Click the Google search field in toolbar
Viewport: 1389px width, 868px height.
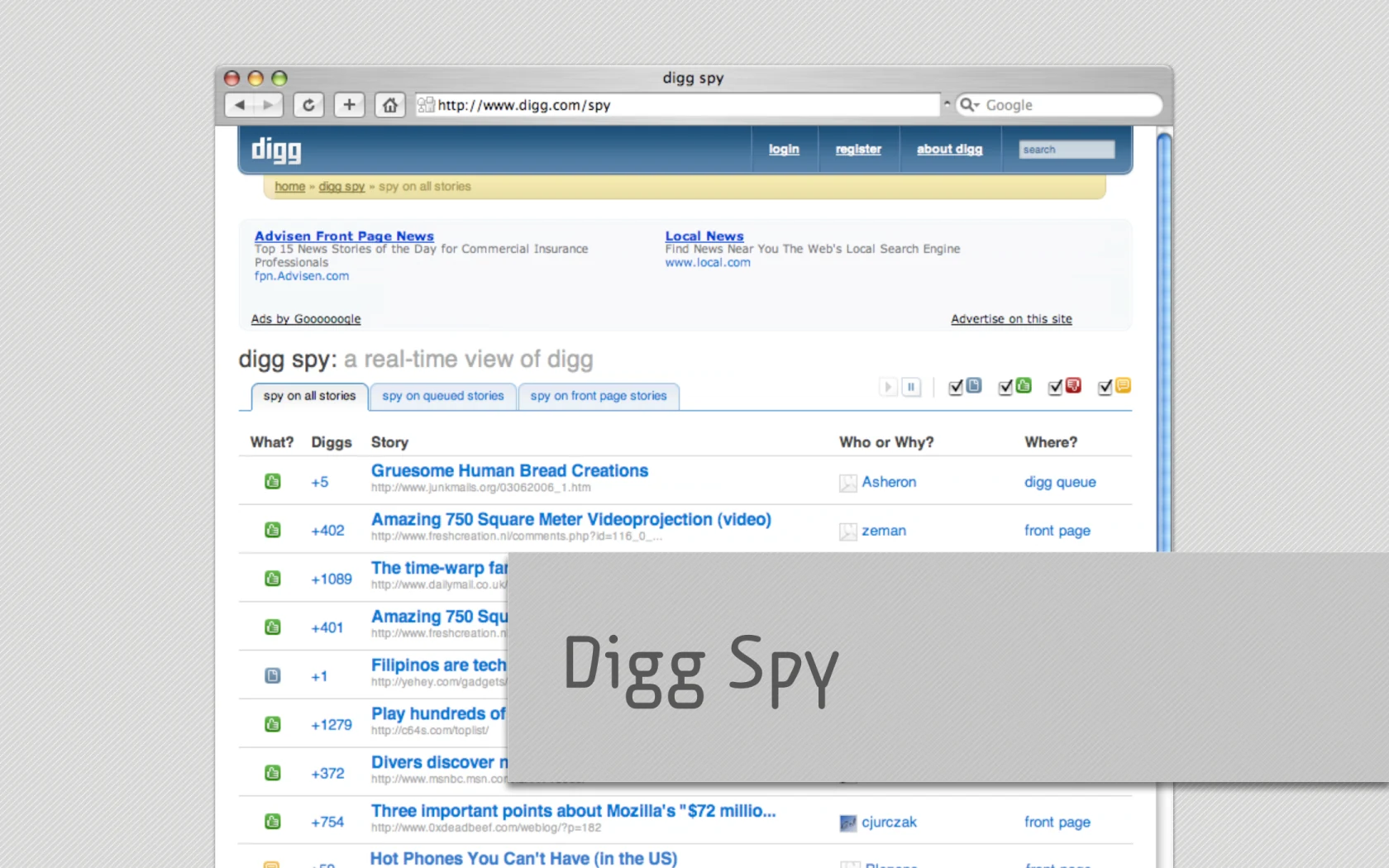(x=1059, y=105)
